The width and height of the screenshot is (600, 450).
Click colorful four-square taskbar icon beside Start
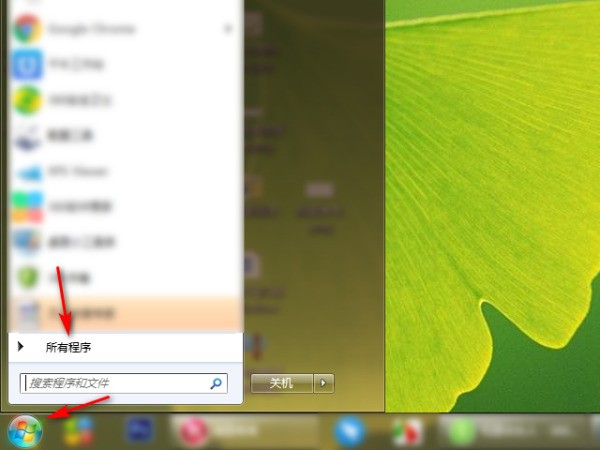[x=79, y=431]
